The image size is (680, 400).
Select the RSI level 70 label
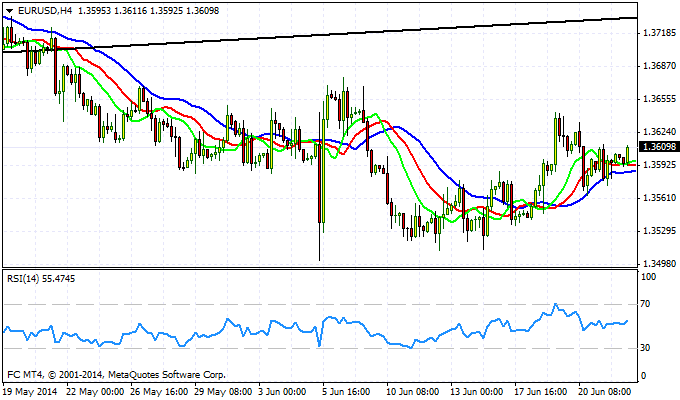click(x=646, y=304)
